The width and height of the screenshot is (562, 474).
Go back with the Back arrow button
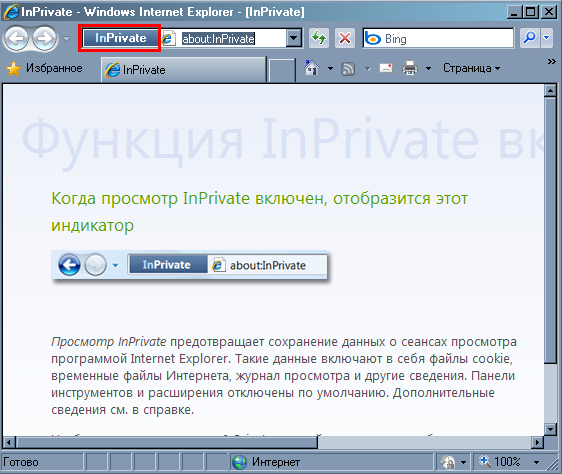pyautogui.click(x=16, y=38)
